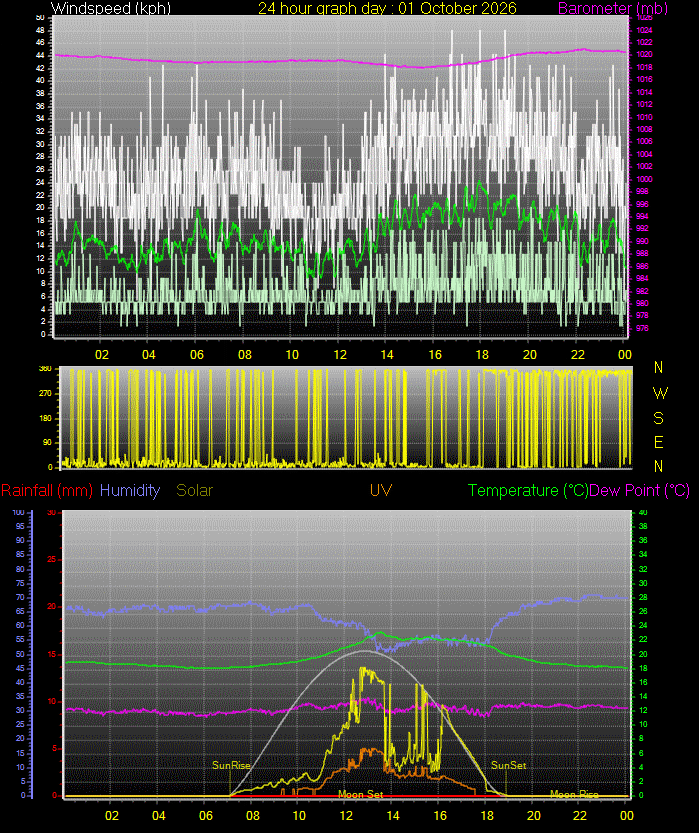Select "36" on the windspeed axis

pos(40,106)
